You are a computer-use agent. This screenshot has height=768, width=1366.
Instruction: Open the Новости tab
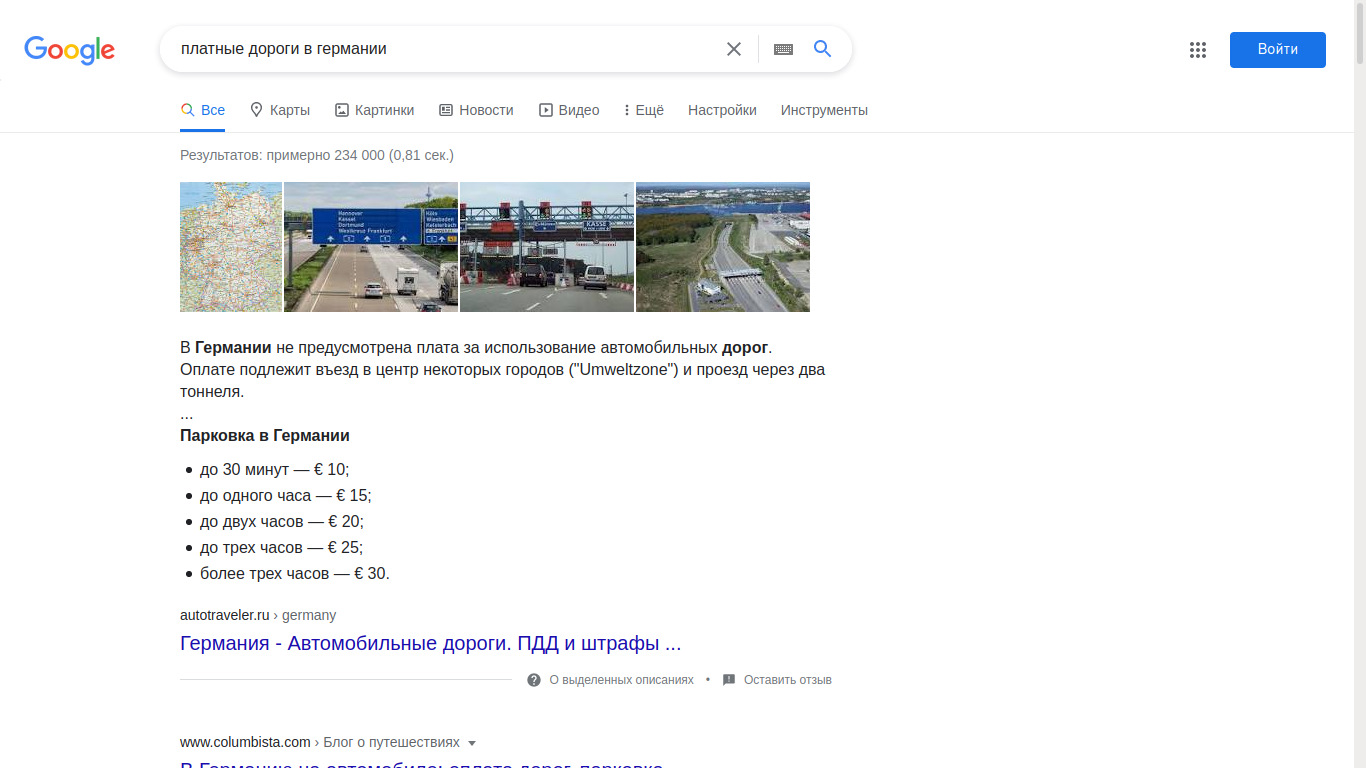tap(476, 110)
